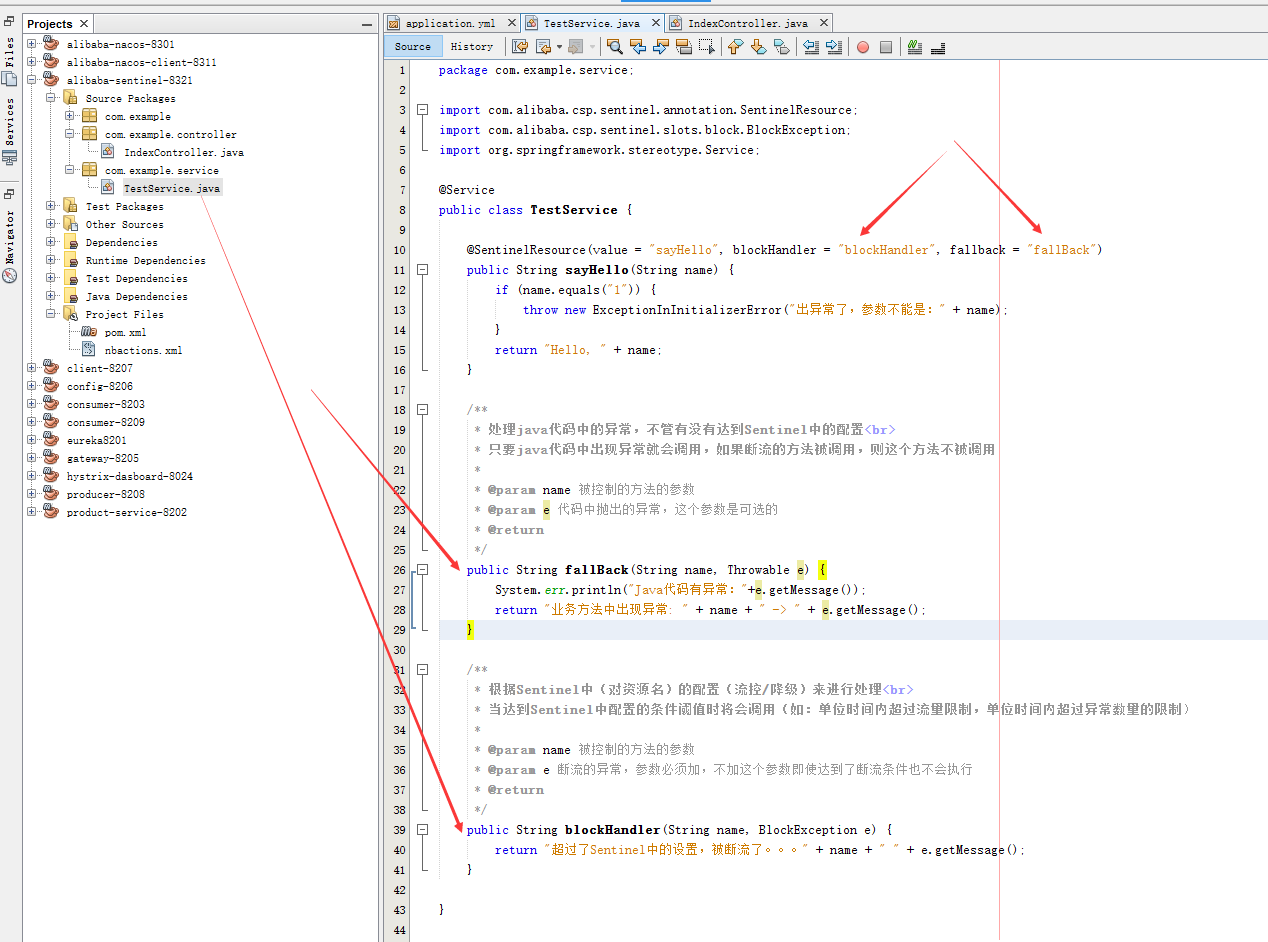Expand the com.example package node
Image resolution: width=1268 pixels, height=942 pixels.
(x=70, y=116)
